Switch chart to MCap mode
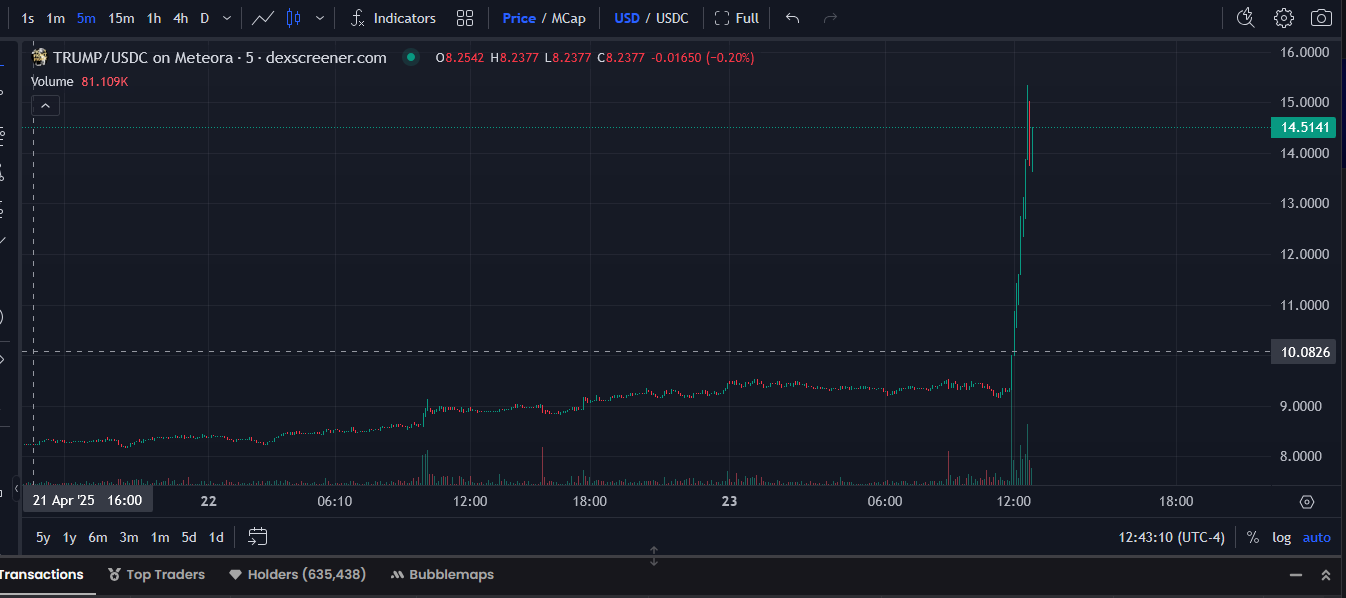 coord(569,18)
